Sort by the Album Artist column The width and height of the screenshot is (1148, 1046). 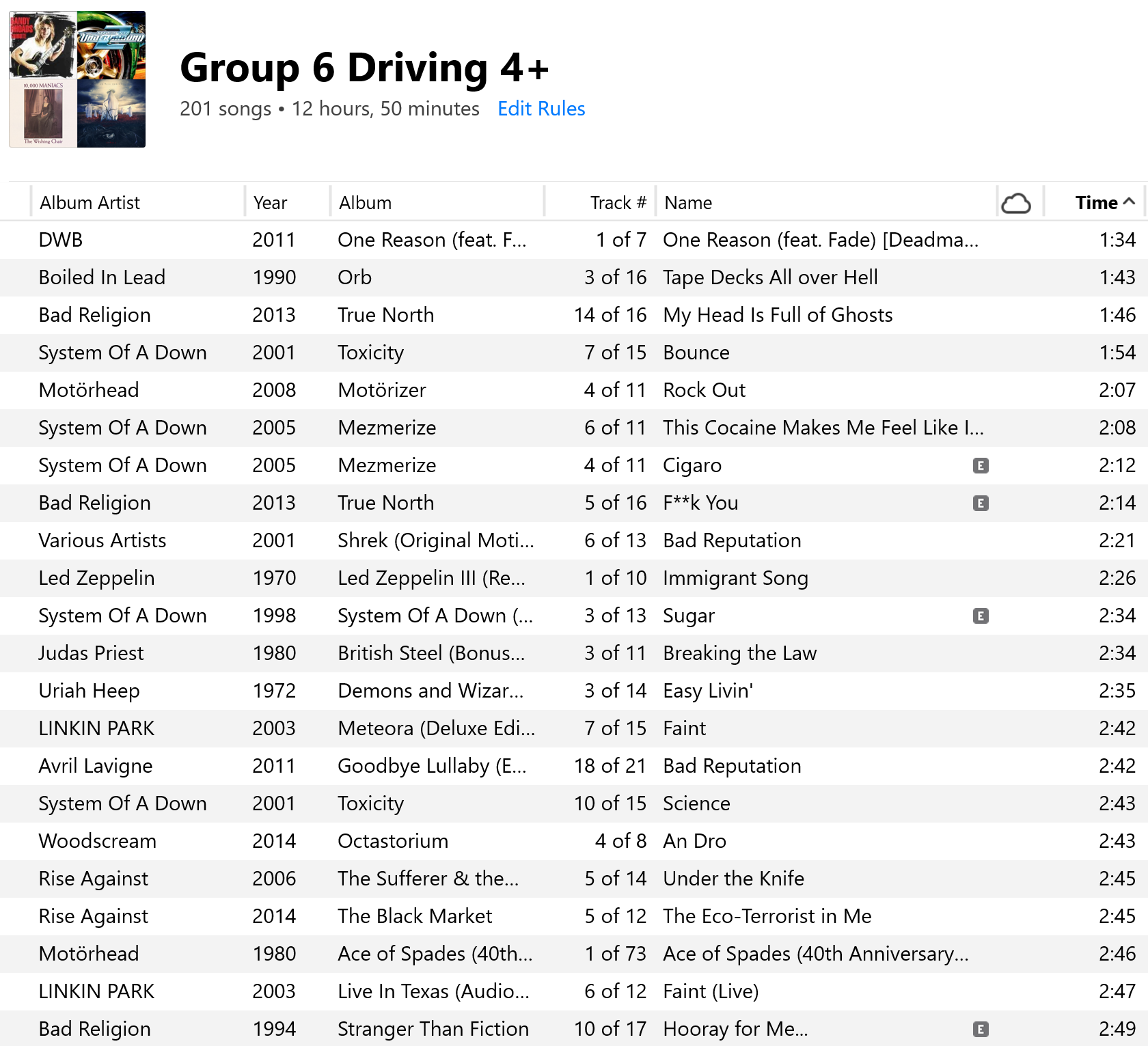tap(90, 203)
